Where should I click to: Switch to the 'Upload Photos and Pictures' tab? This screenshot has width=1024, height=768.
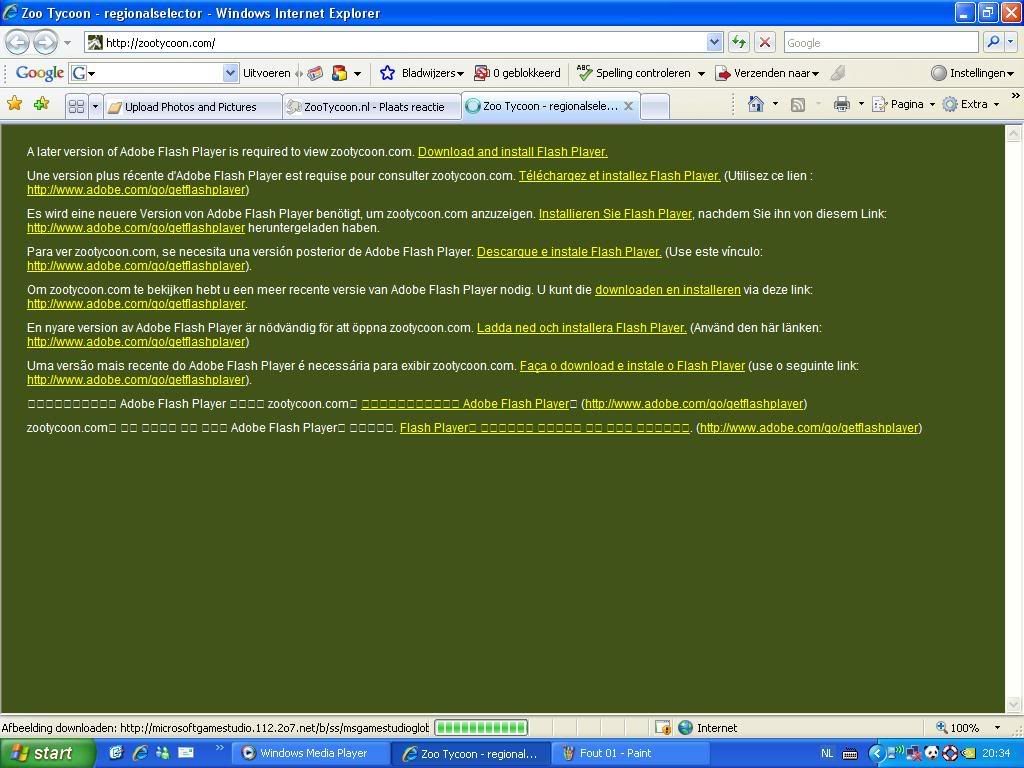[190, 107]
